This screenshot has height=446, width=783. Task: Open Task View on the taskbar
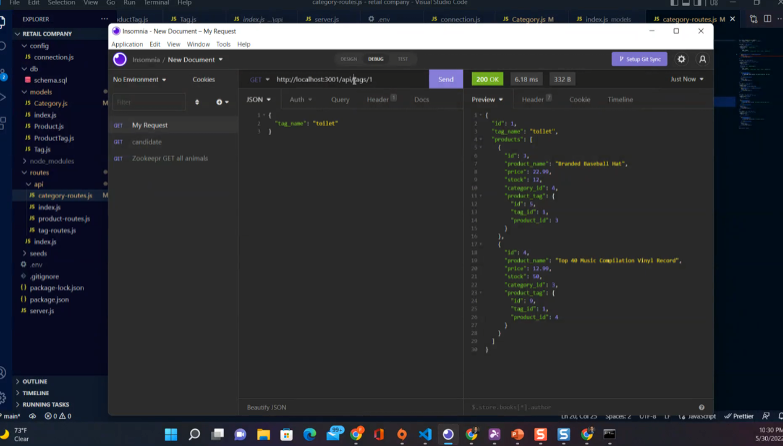(x=217, y=434)
